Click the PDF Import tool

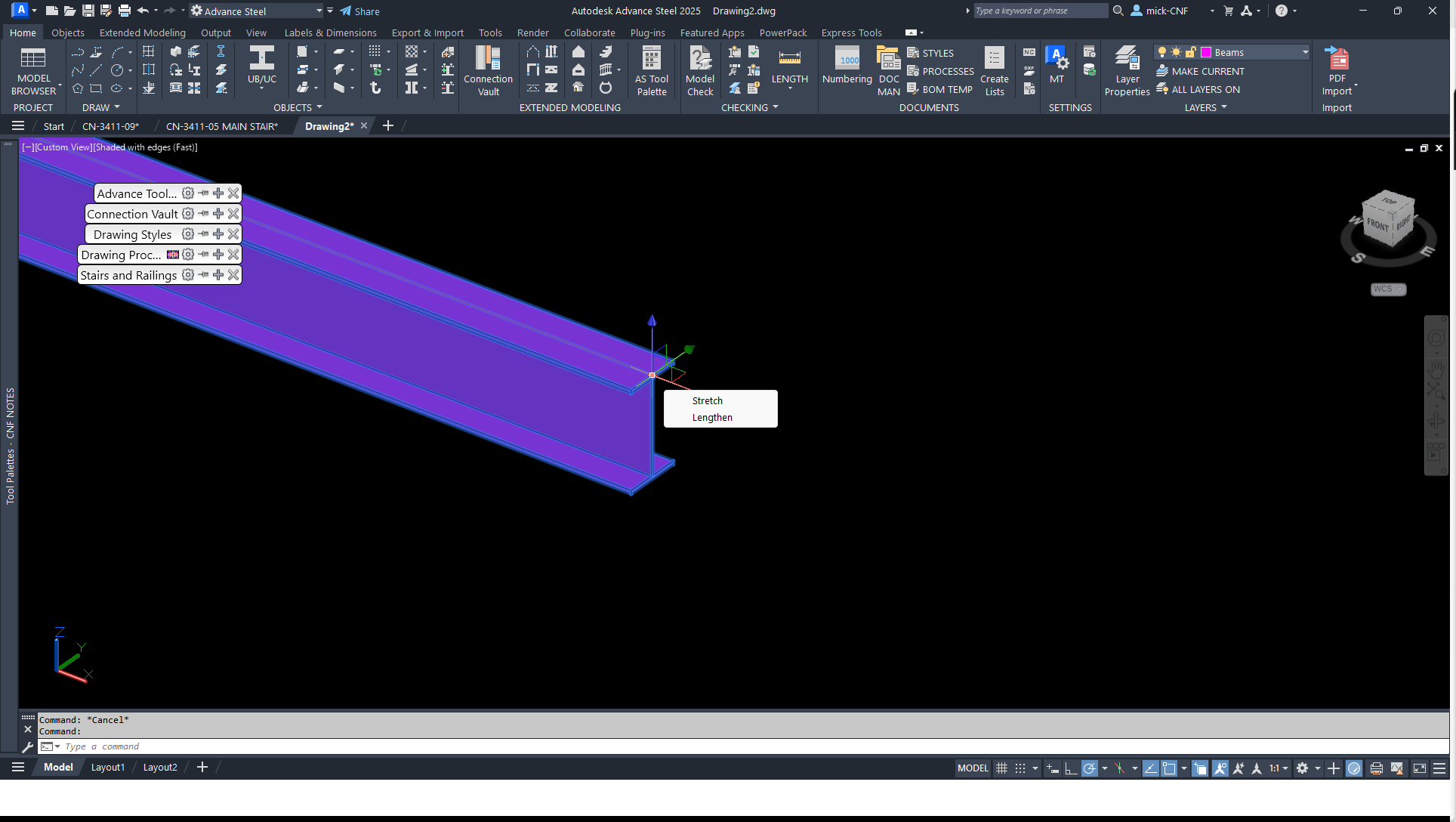click(x=1337, y=71)
